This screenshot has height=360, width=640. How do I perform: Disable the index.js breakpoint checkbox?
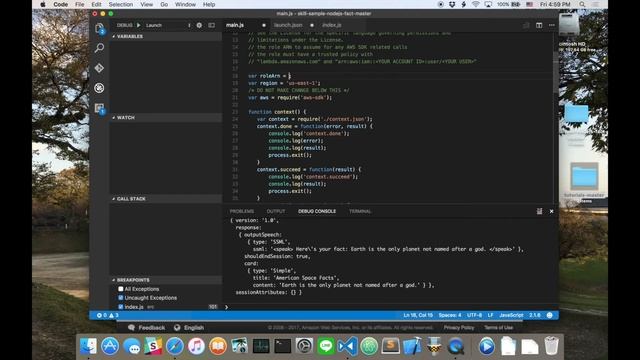click(121, 307)
